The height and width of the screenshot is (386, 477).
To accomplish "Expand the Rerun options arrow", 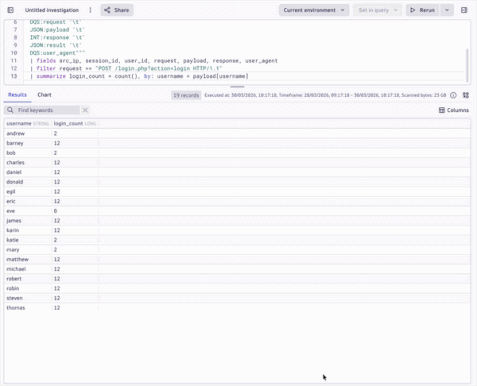I will click(447, 10).
